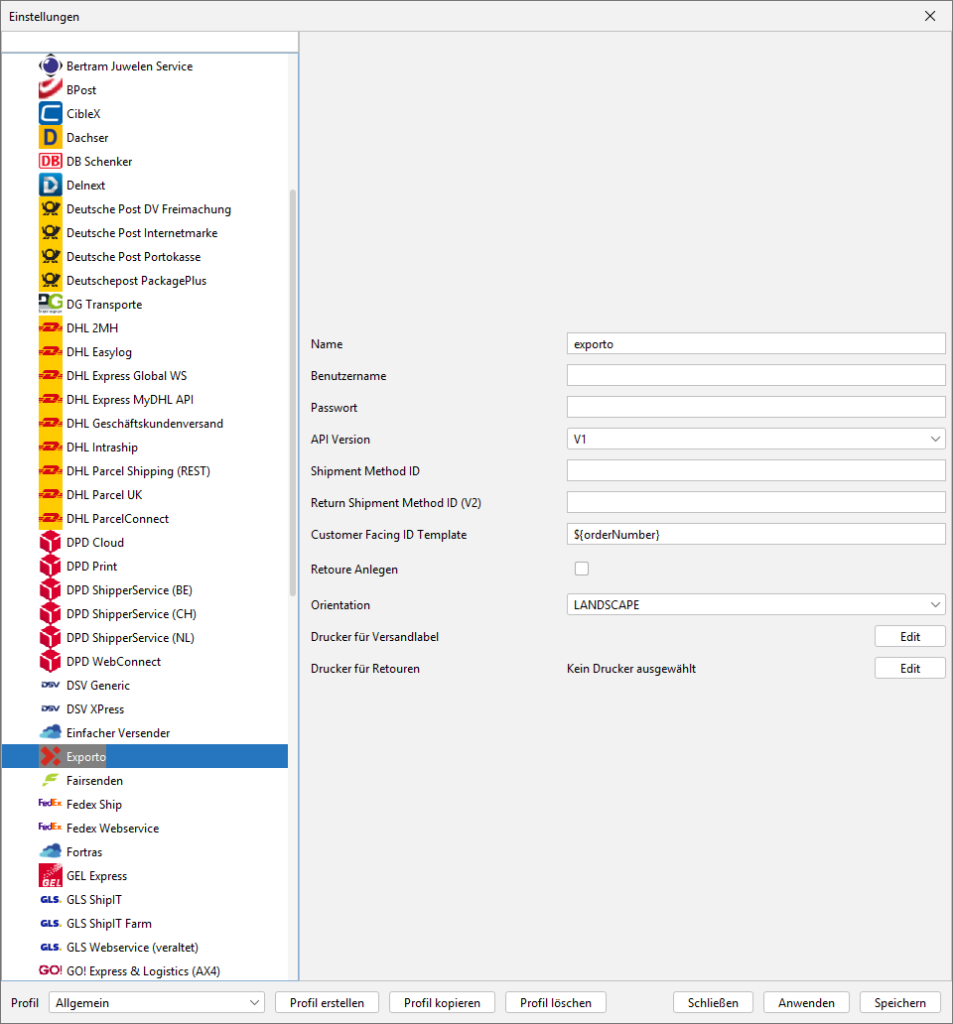Image resolution: width=953 pixels, height=1024 pixels.
Task: Click the Dachser carrier icon
Action: (x=50, y=137)
